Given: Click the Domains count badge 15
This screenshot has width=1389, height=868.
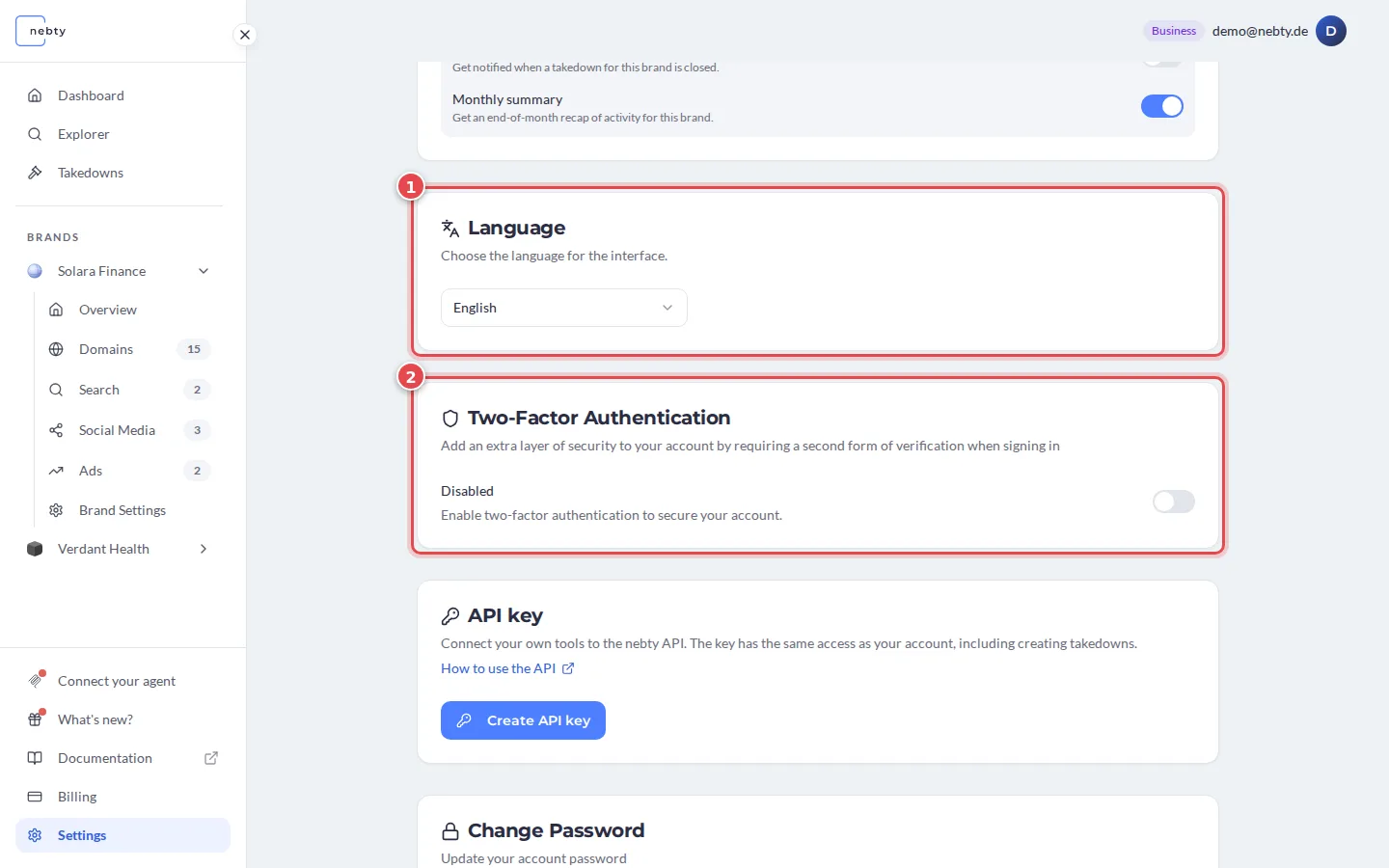Looking at the screenshot, I should point(194,349).
